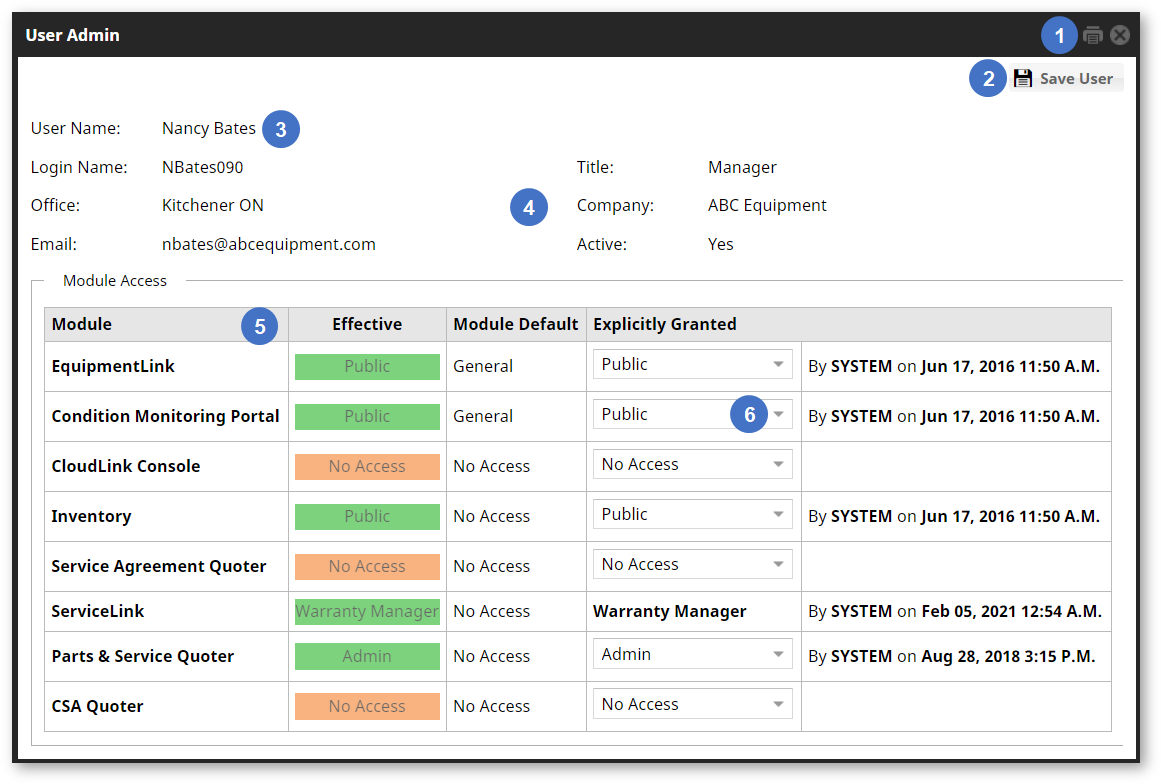1161x784 pixels.
Task: Click the Active value Yes
Action: coord(720,244)
